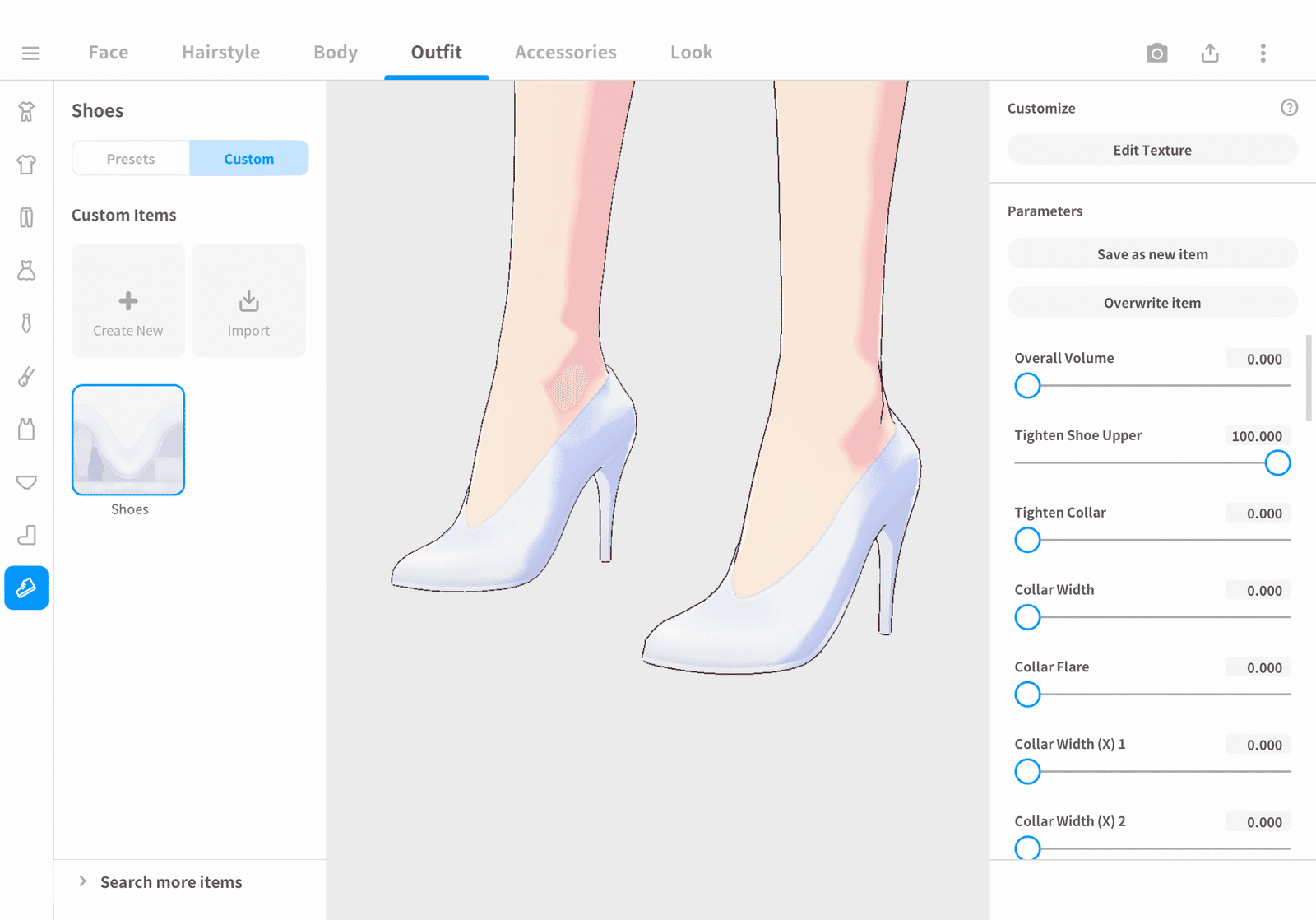Click the export upload icon

pos(1210,53)
